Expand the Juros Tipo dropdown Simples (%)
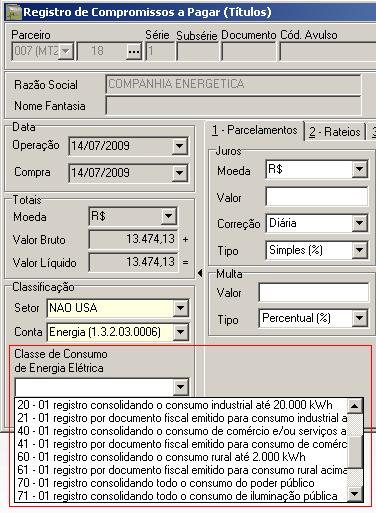Screen dimensions: 376x513 tap(360, 250)
